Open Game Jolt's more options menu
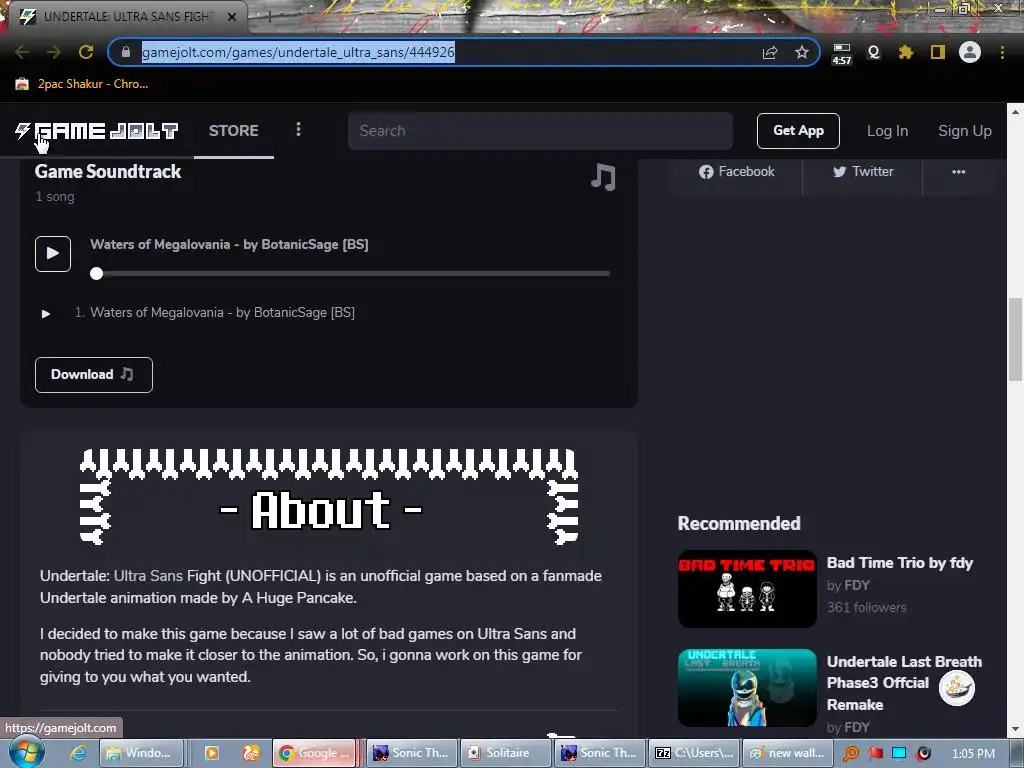1024x768 pixels. [298, 130]
